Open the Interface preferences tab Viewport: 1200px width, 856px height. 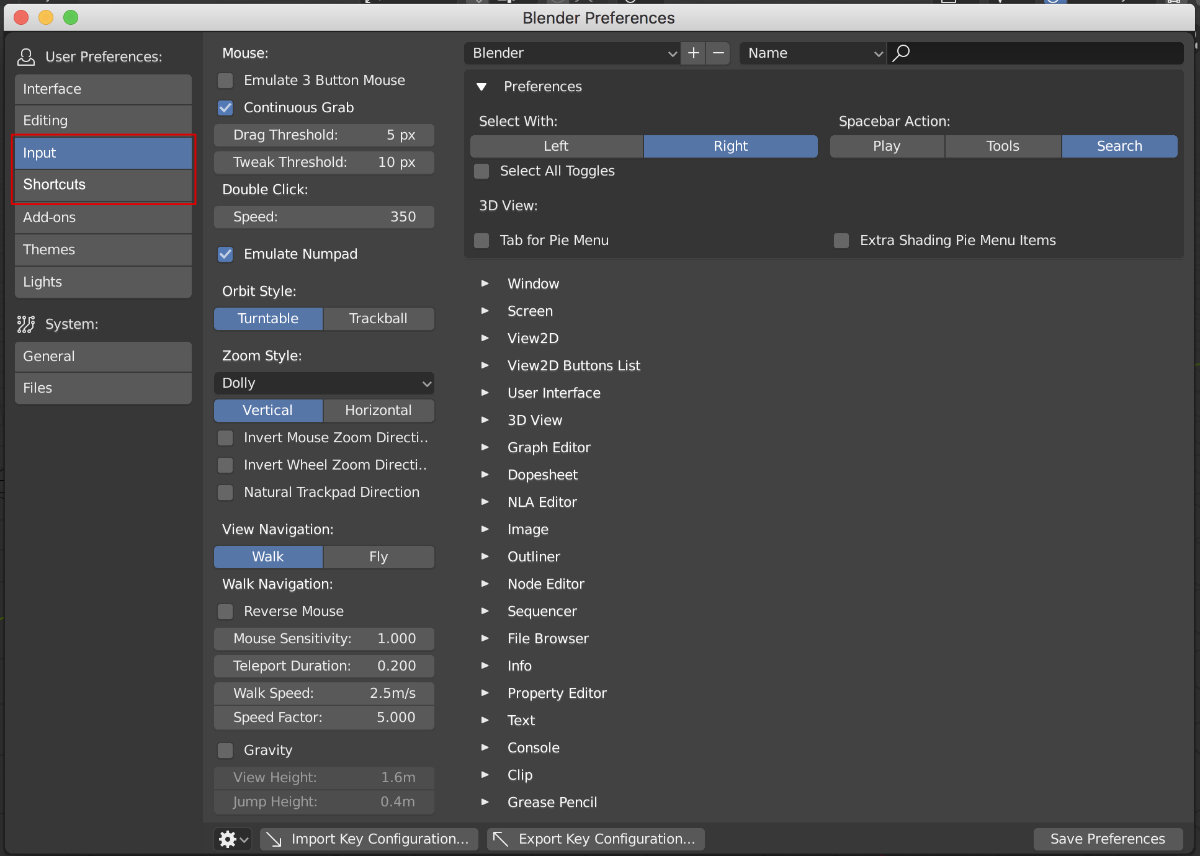pos(103,89)
